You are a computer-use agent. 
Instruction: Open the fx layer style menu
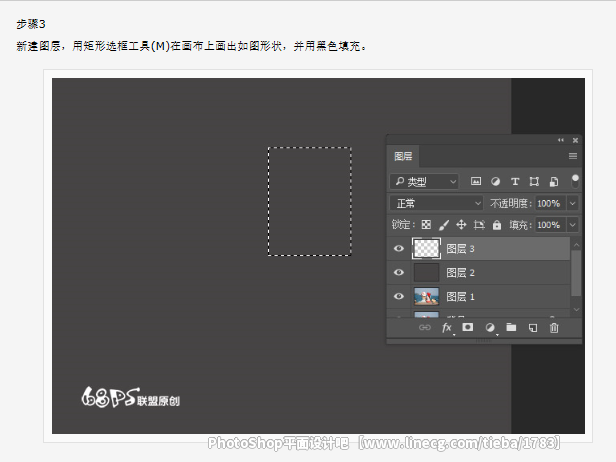[447, 328]
